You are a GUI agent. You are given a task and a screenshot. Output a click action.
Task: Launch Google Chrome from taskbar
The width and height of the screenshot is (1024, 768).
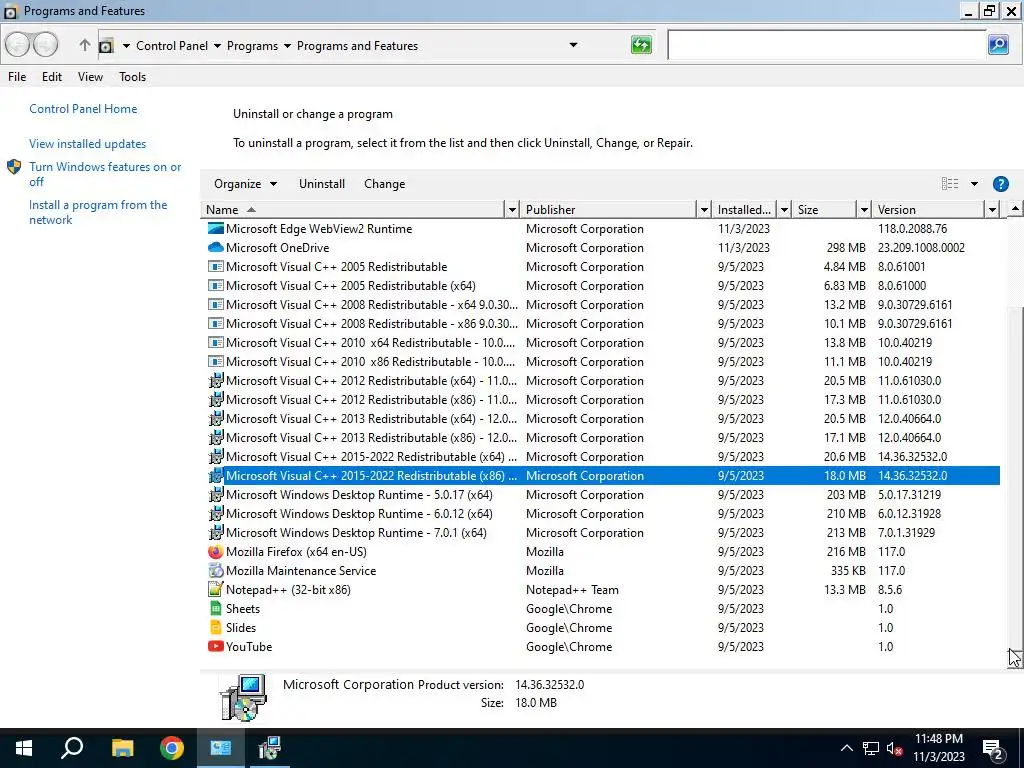[x=172, y=748]
